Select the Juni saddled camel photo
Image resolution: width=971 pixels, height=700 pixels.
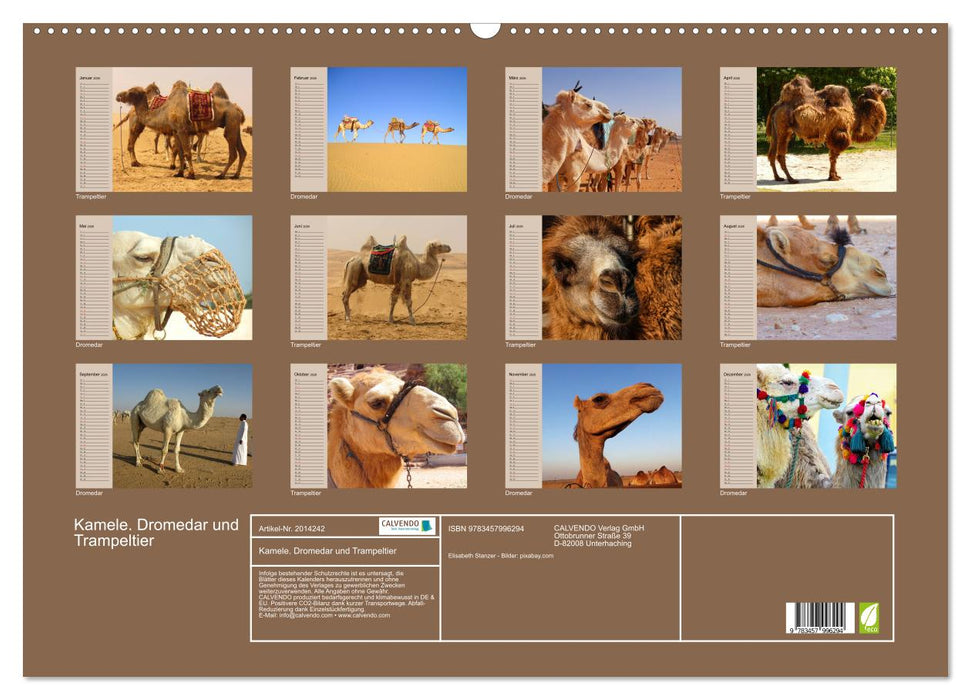[396, 277]
